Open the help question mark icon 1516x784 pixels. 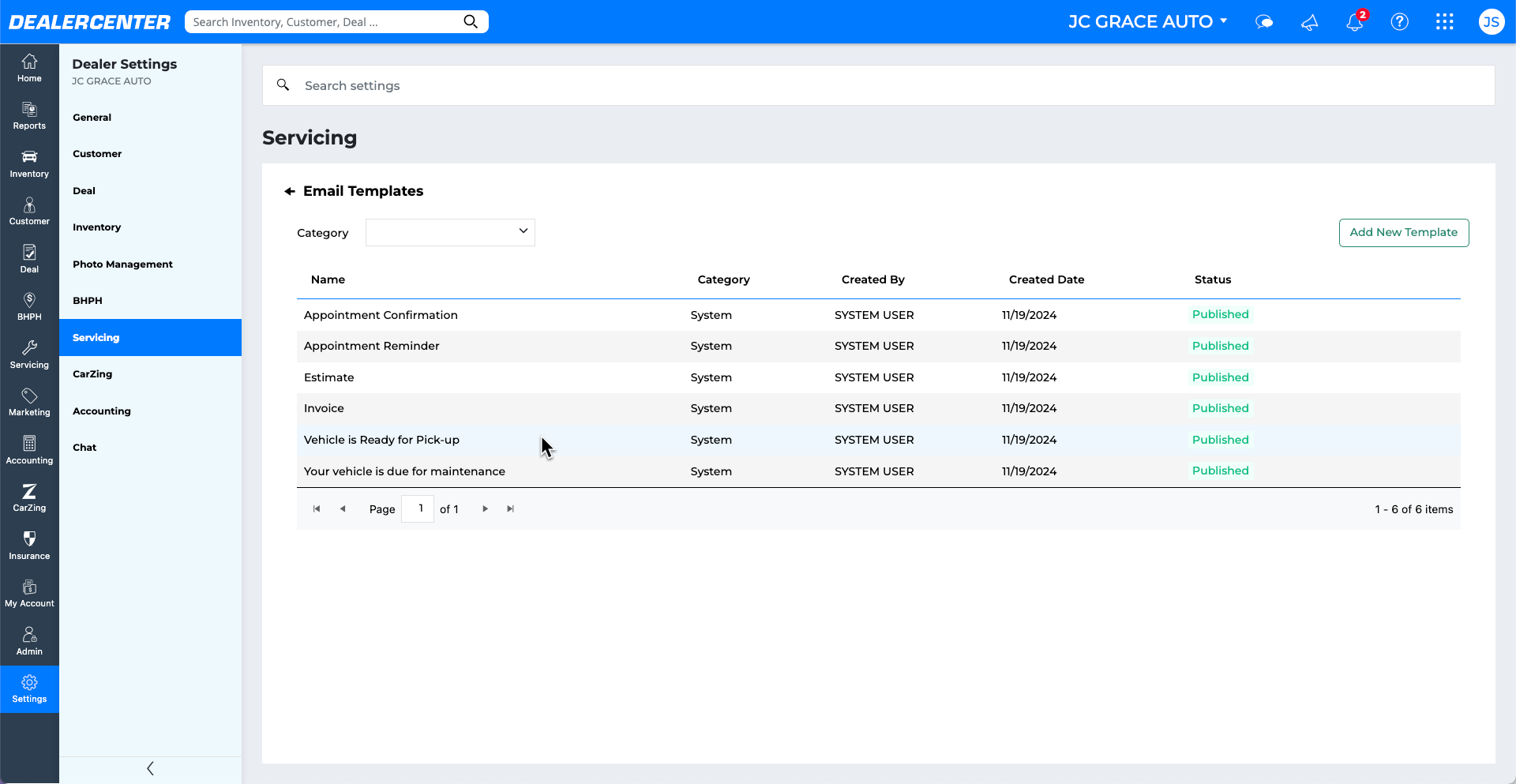coord(1400,22)
